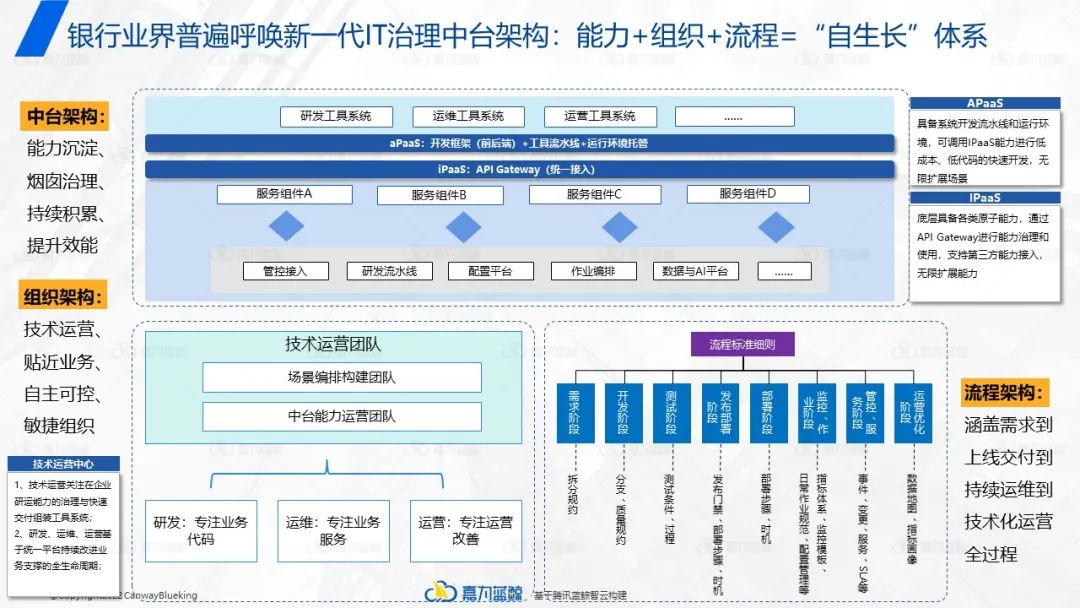Expand the 流程标准细则 purple node
The width and height of the screenshot is (1080, 608).
744,344
